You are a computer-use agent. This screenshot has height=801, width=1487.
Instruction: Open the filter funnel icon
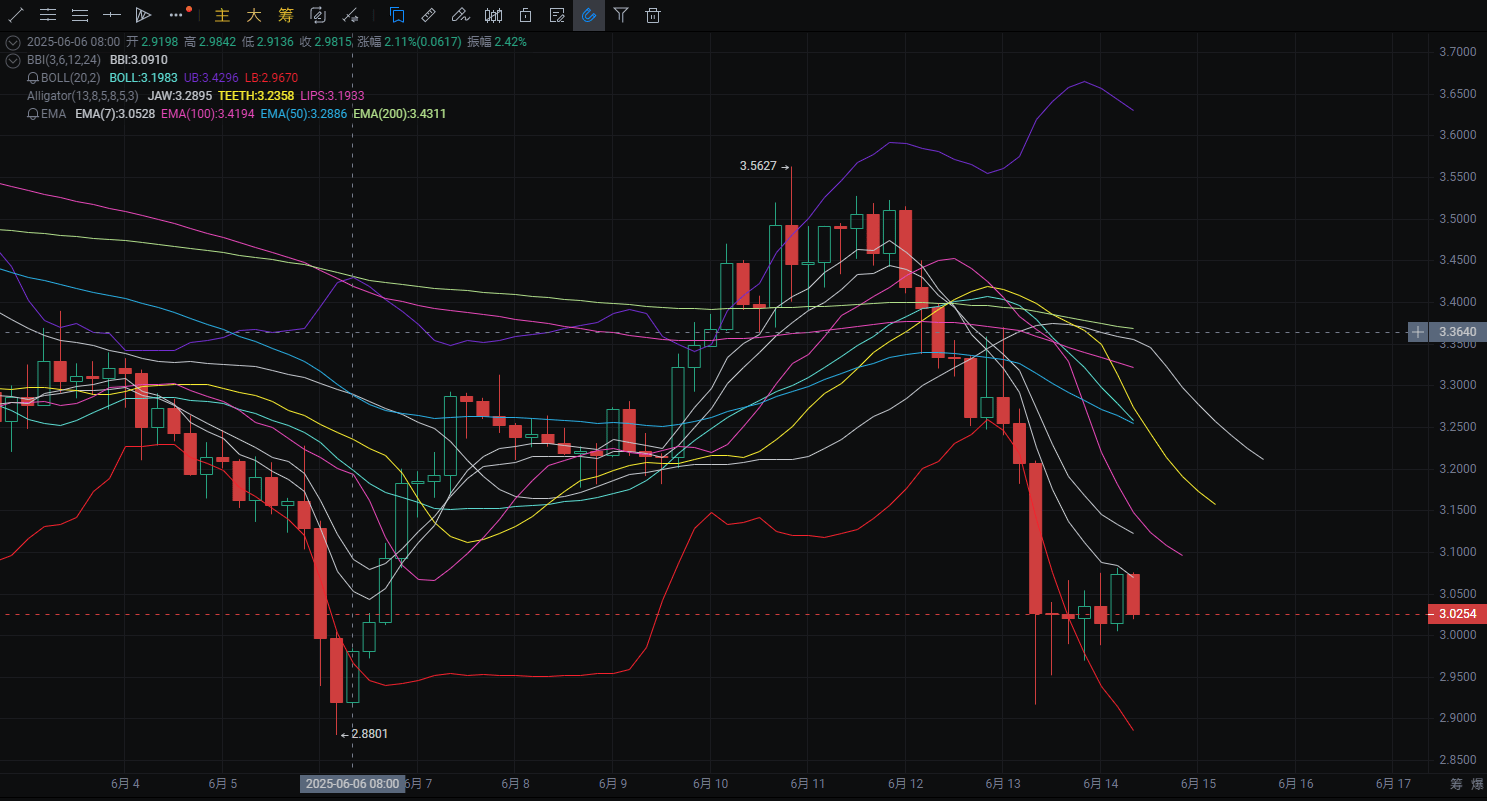click(x=621, y=15)
